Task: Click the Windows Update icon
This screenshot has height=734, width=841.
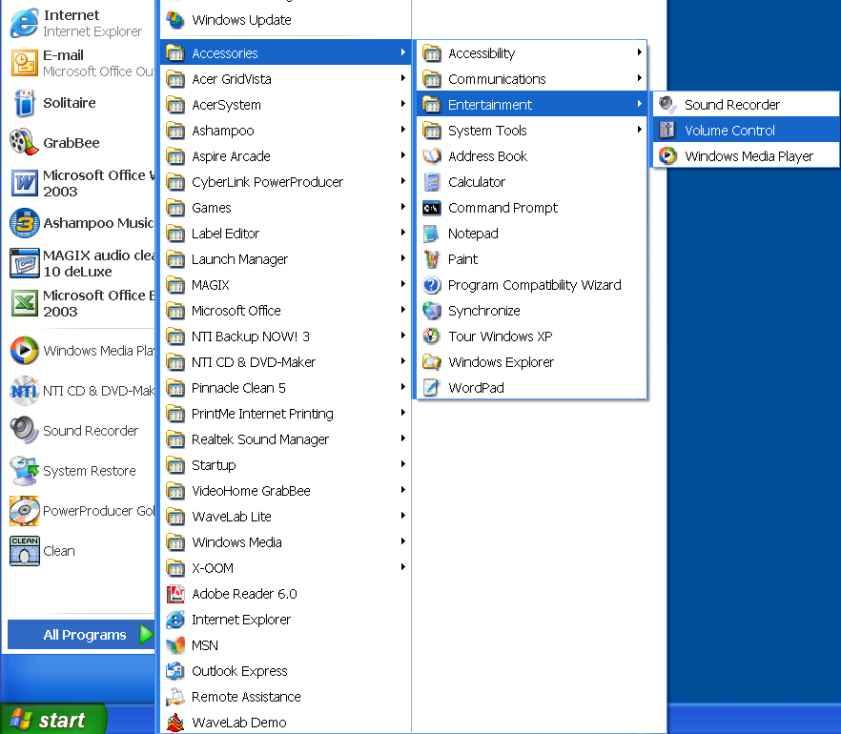Action: [175, 20]
